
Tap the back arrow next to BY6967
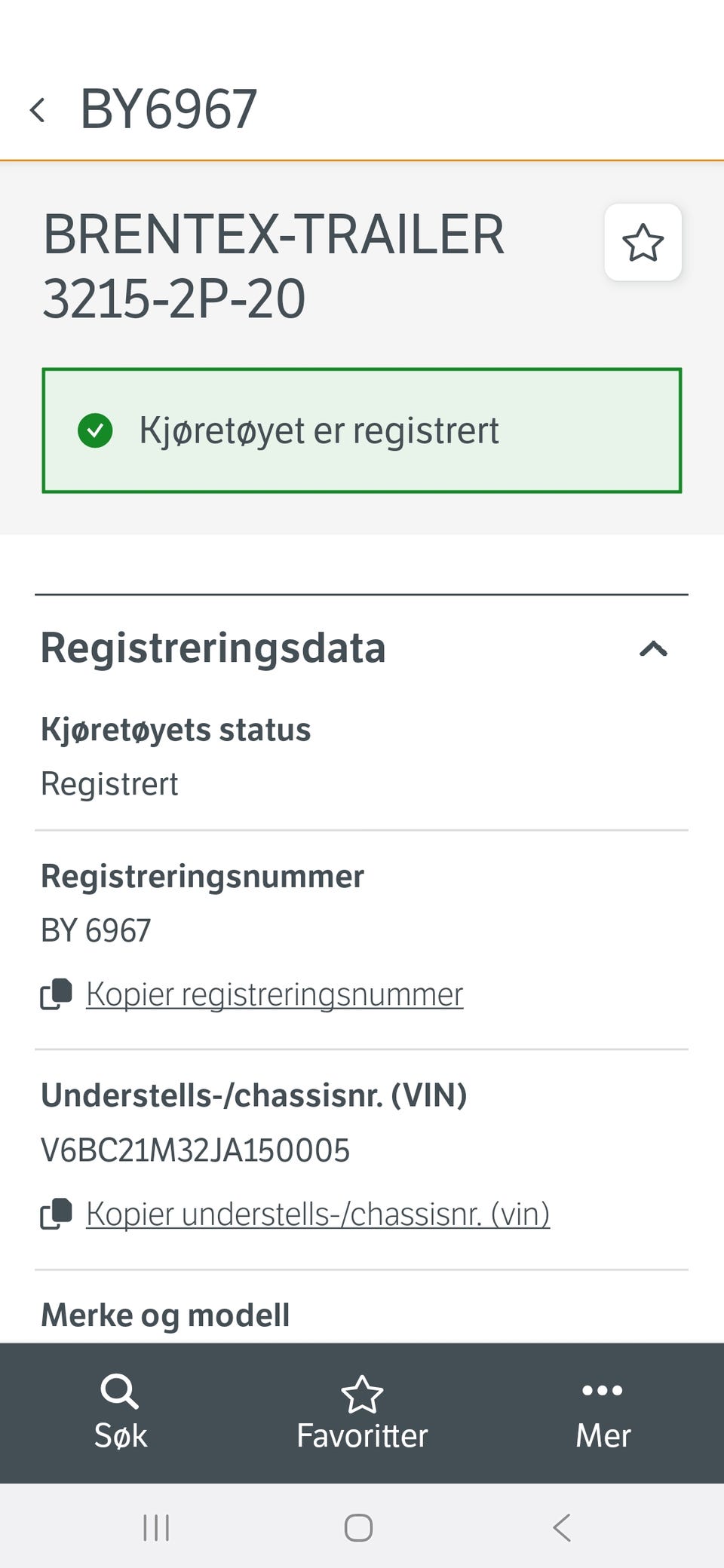pos(38,110)
